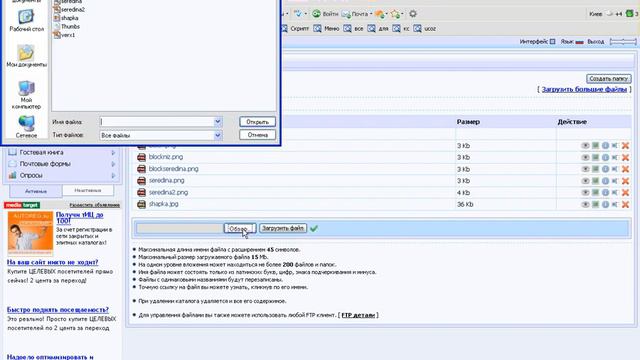Viewport: 640px width, 360px height.
Task: Adjust the width slider next to Выход
Action: (x=623, y=42)
